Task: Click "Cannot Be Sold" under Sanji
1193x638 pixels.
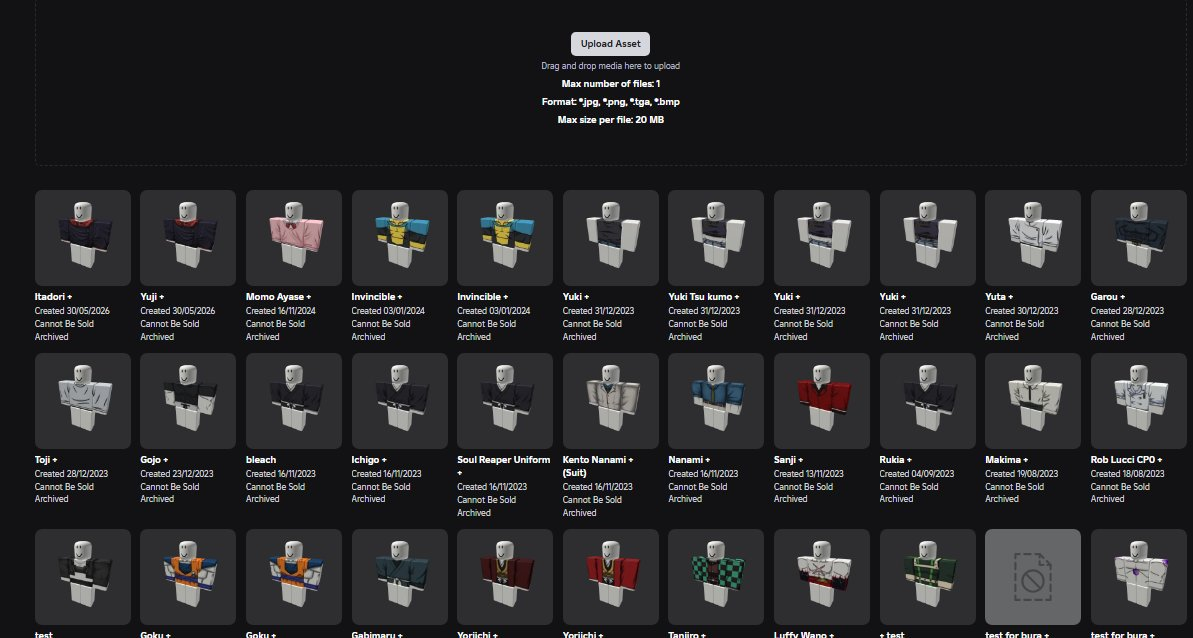Action: click(803, 487)
